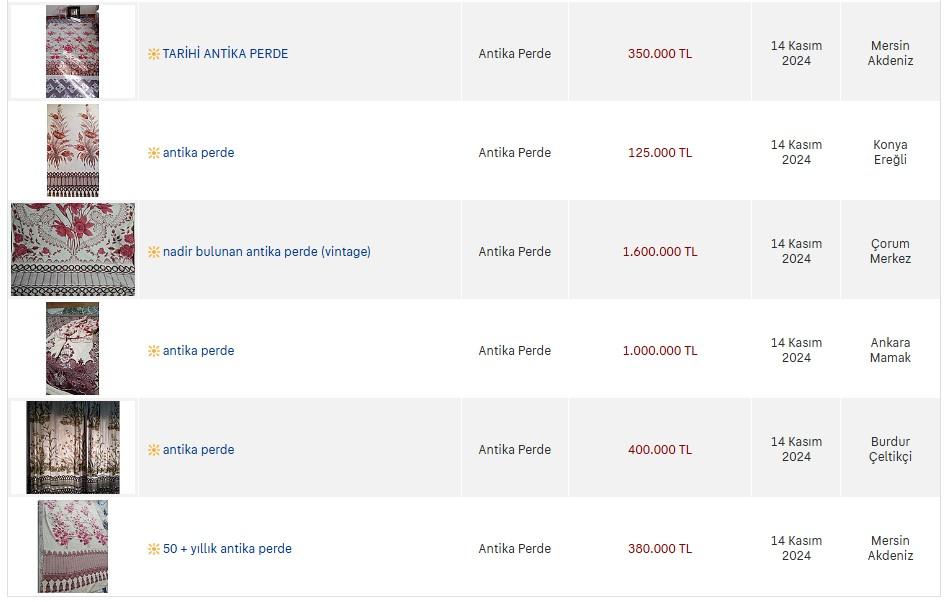This screenshot has height=602, width=949.
Task: Open the "TARİHİ ANTİKA PERDE" listing title
Action: 225,54
